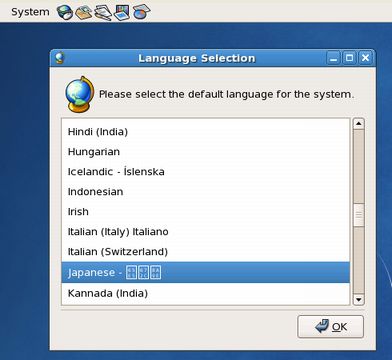Confirm the selection with OK button
This screenshot has height=360, width=392.
tap(330, 327)
